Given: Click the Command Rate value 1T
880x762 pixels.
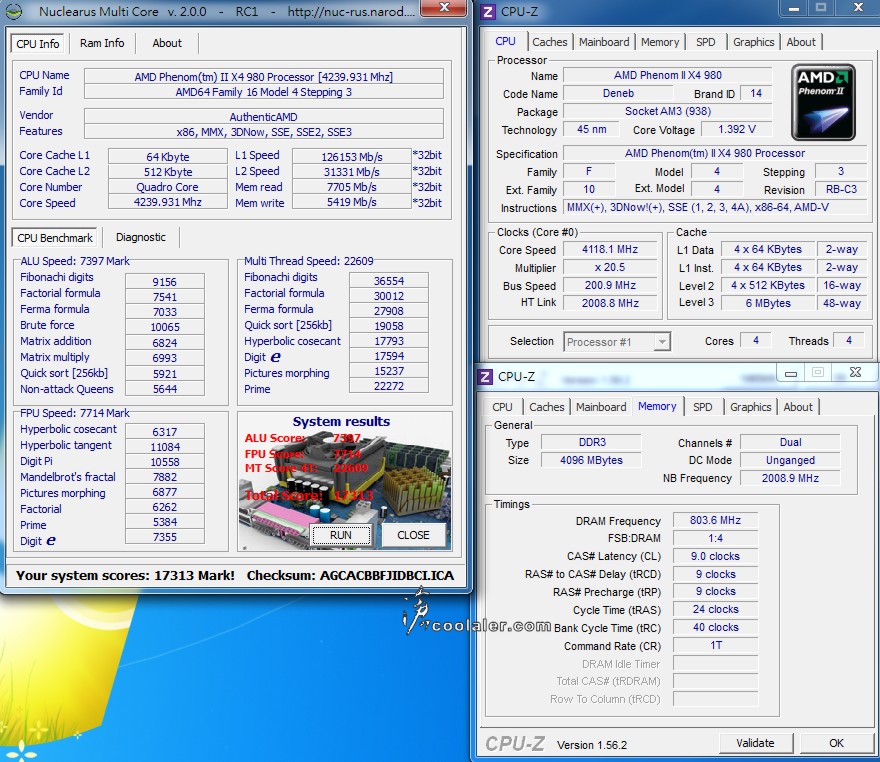Looking at the screenshot, I should pyautogui.click(x=715, y=645).
